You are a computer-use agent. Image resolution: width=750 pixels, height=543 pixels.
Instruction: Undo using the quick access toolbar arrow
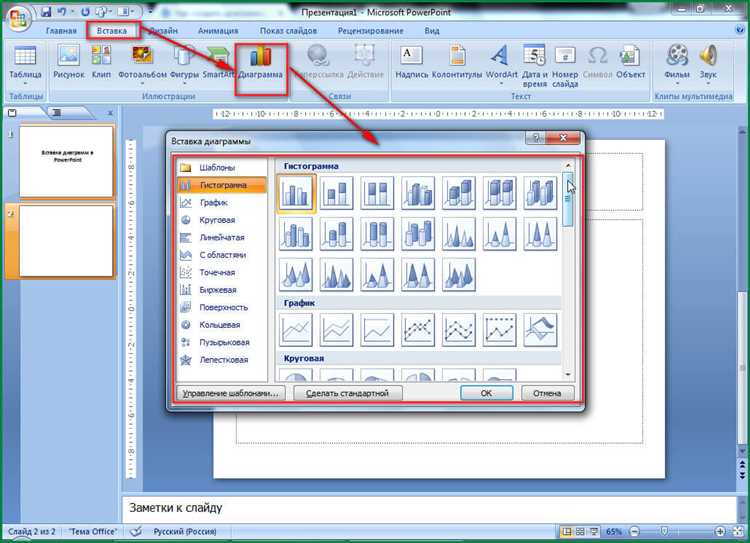pos(61,11)
